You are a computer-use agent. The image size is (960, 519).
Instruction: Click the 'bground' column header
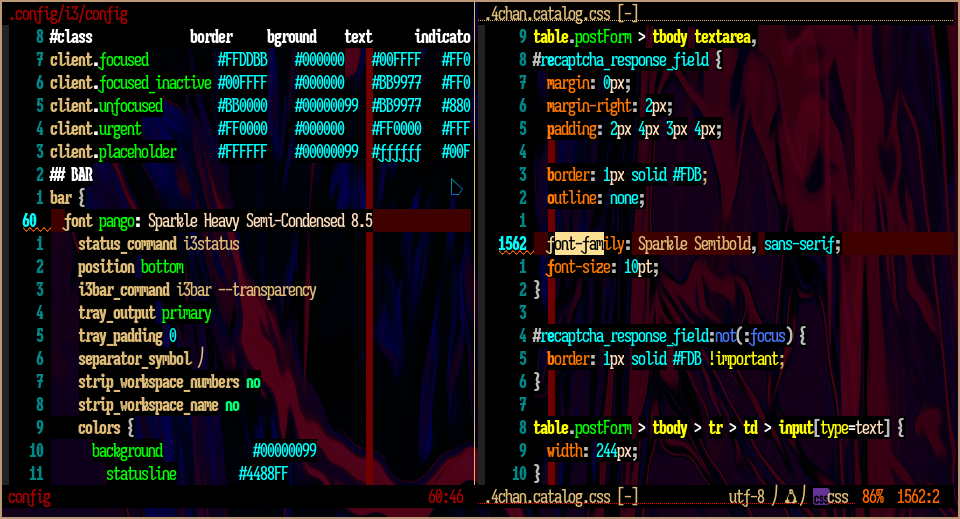tap(291, 37)
